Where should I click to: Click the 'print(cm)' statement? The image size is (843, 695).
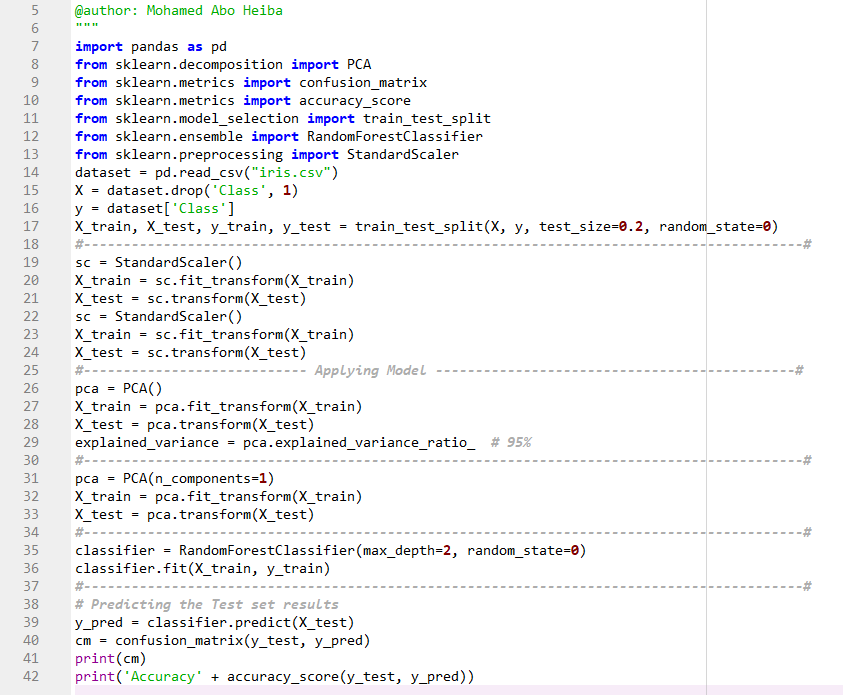click(x=111, y=658)
